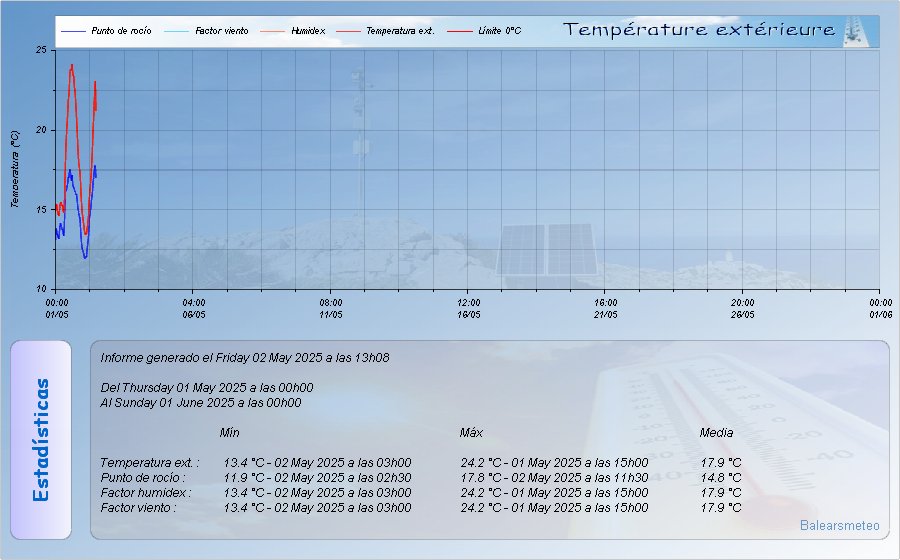Click the blue dew point curve trough
This screenshot has height=560, width=900.
86,257
